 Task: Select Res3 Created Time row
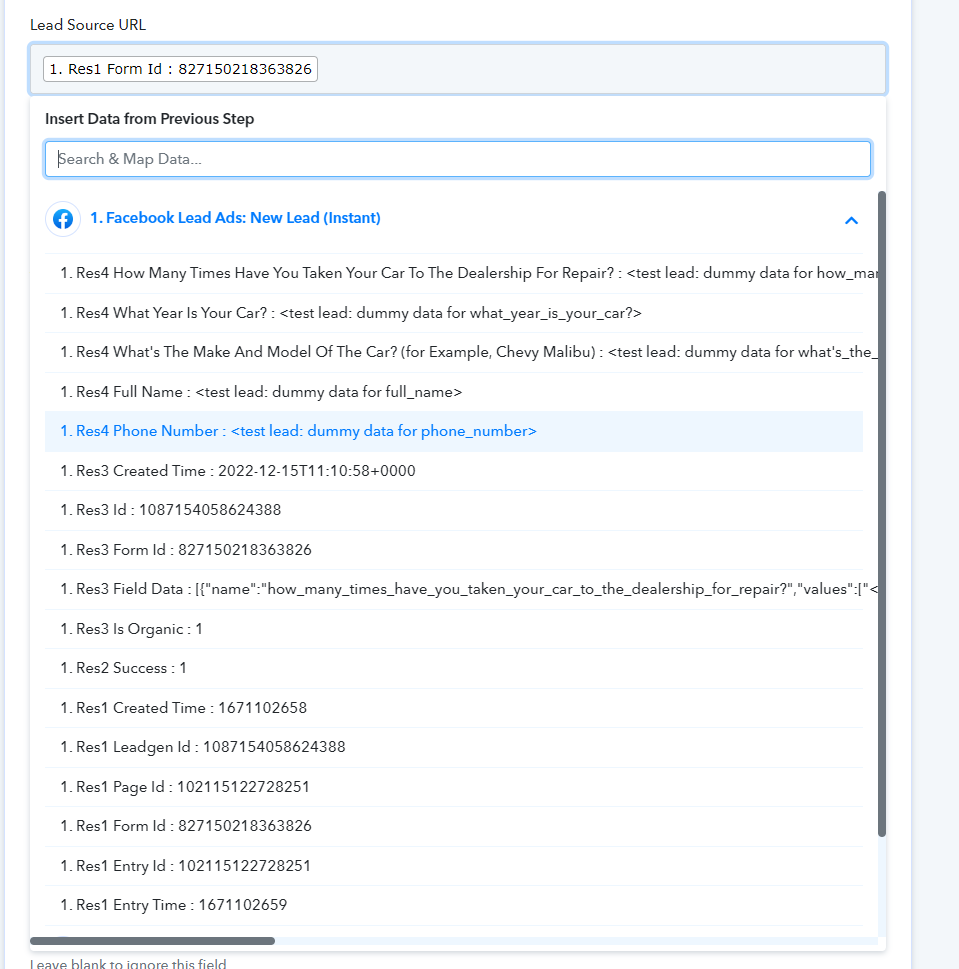454,471
